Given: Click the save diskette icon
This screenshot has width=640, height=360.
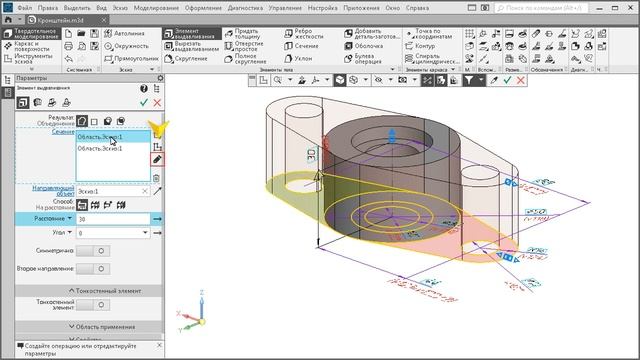Looking at the screenshot, I should pos(94,33).
